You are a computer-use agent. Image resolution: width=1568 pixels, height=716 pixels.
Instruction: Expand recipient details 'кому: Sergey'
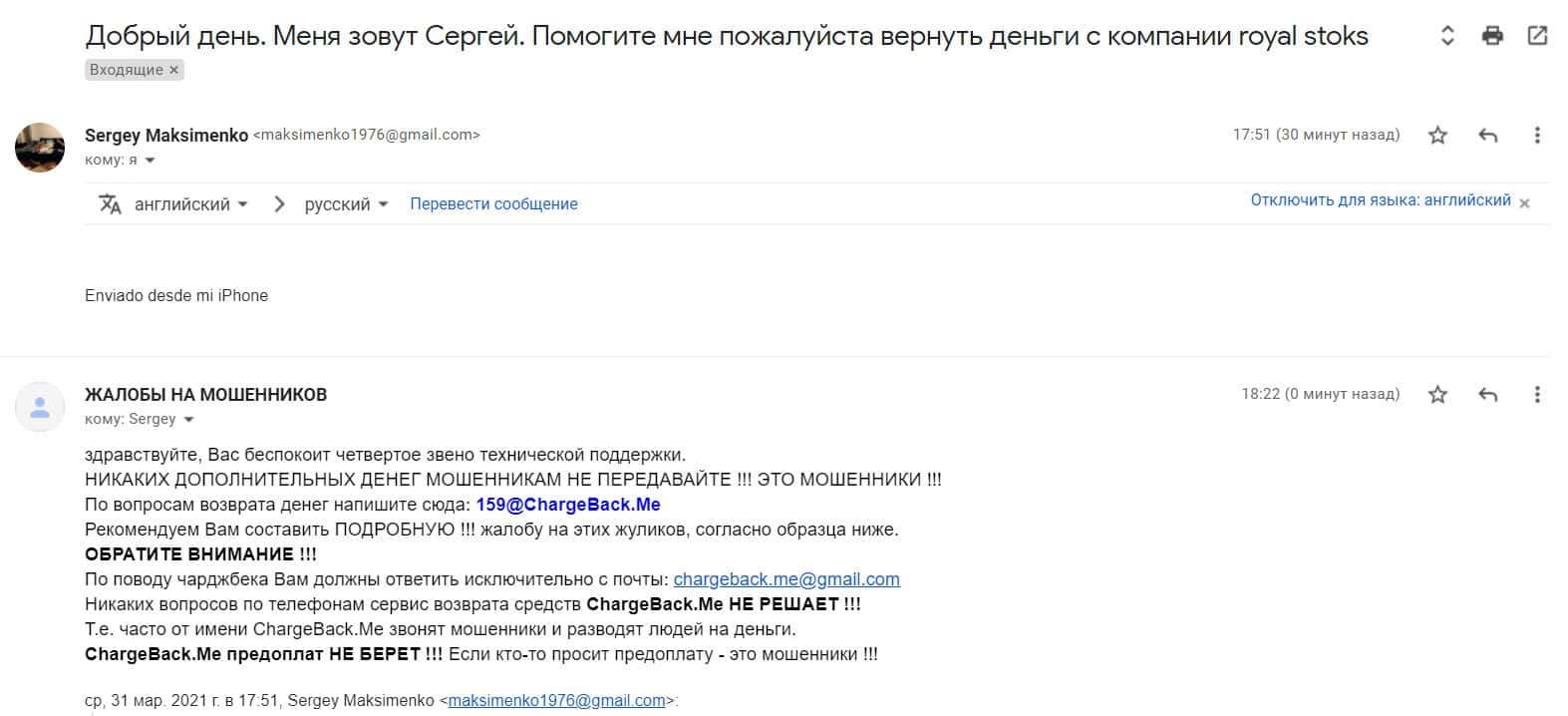pyautogui.click(x=188, y=420)
